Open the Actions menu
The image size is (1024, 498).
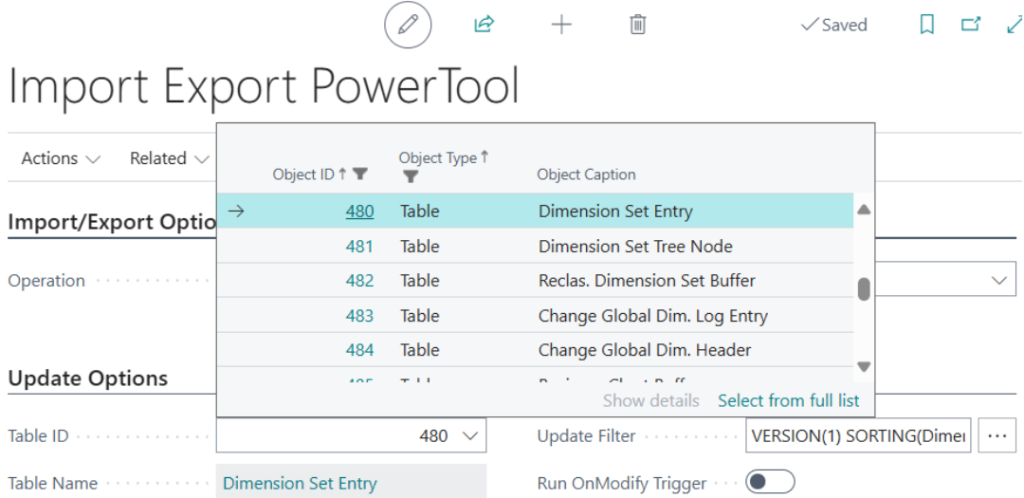point(61,158)
